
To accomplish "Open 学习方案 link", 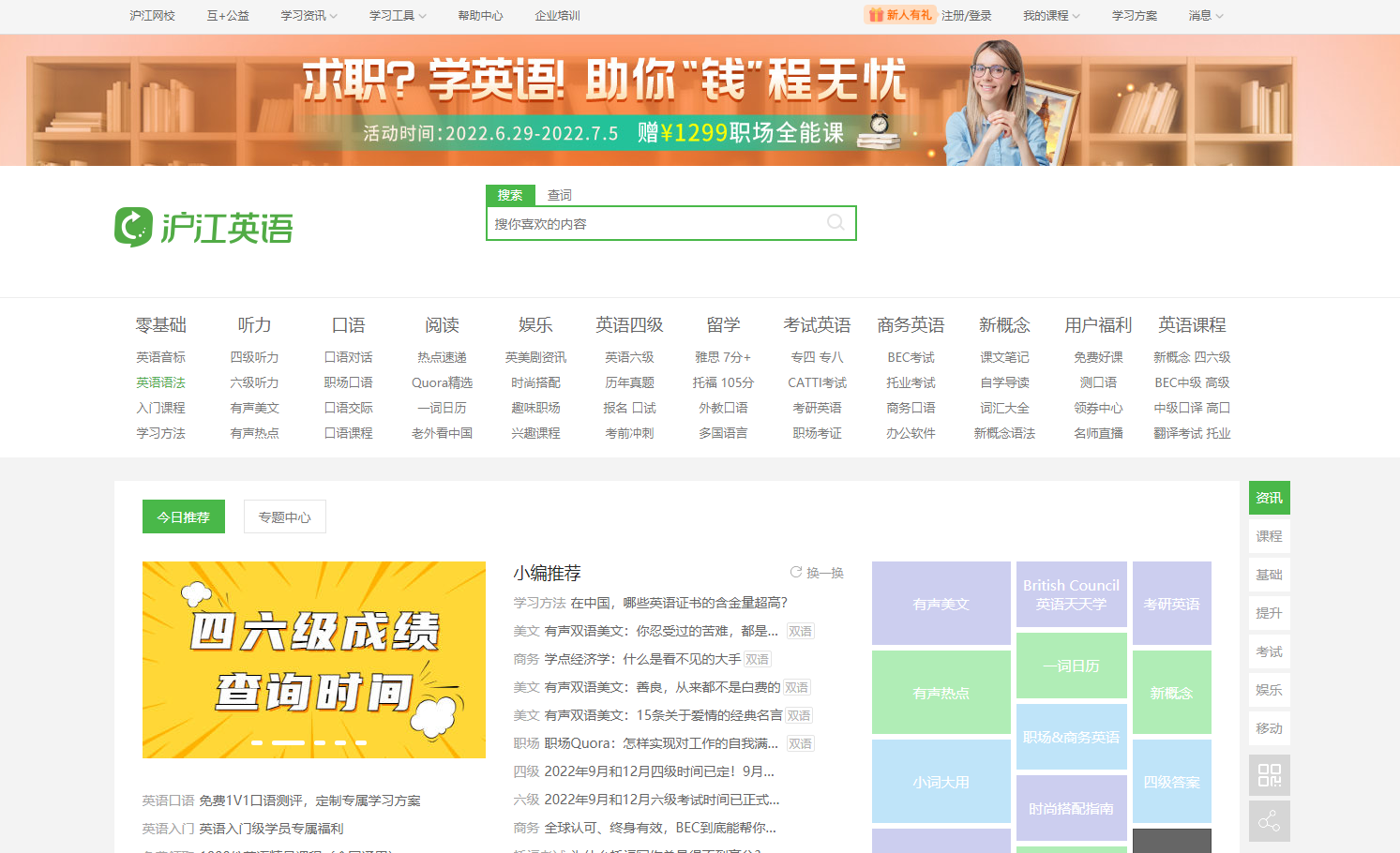I will (x=1135, y=16).
